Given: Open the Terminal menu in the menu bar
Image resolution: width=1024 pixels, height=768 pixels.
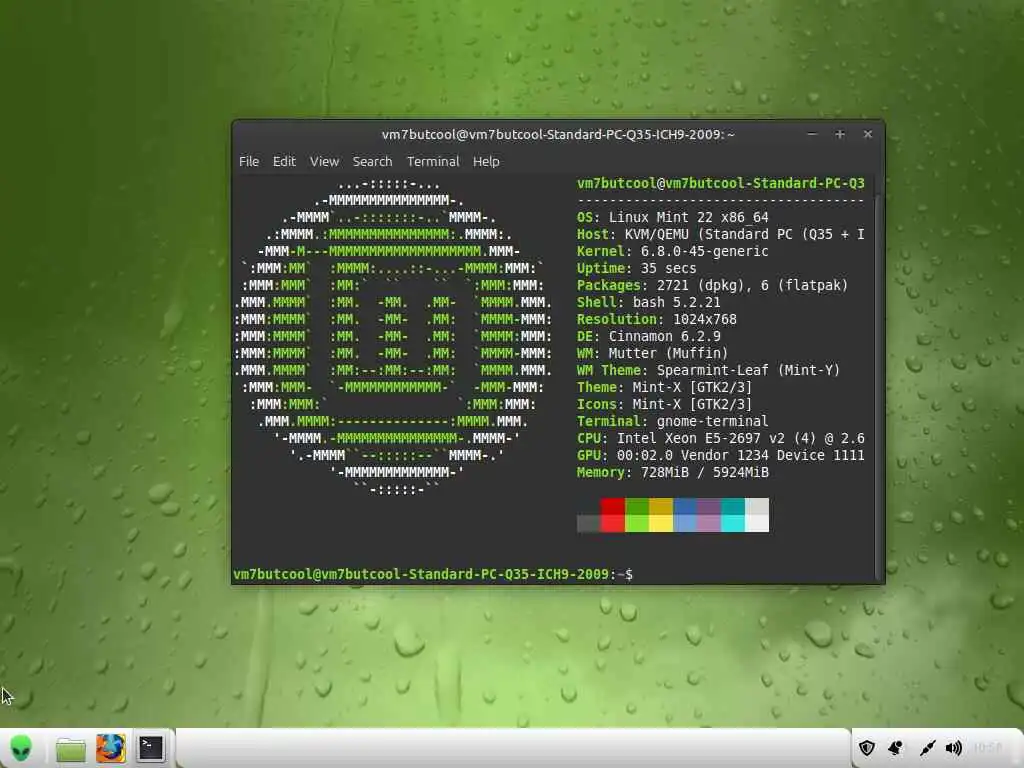Looking at the screenshot, I should coord(433,161).
